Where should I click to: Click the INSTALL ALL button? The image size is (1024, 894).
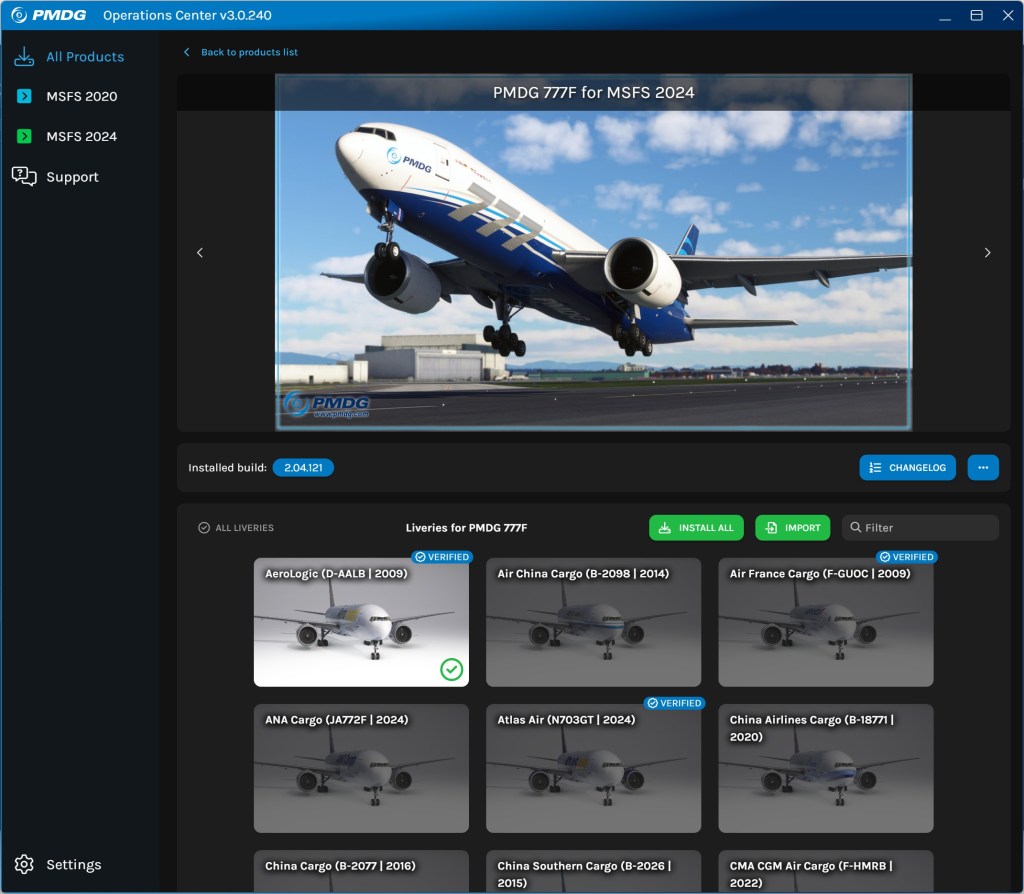click(x=696, y=528)
